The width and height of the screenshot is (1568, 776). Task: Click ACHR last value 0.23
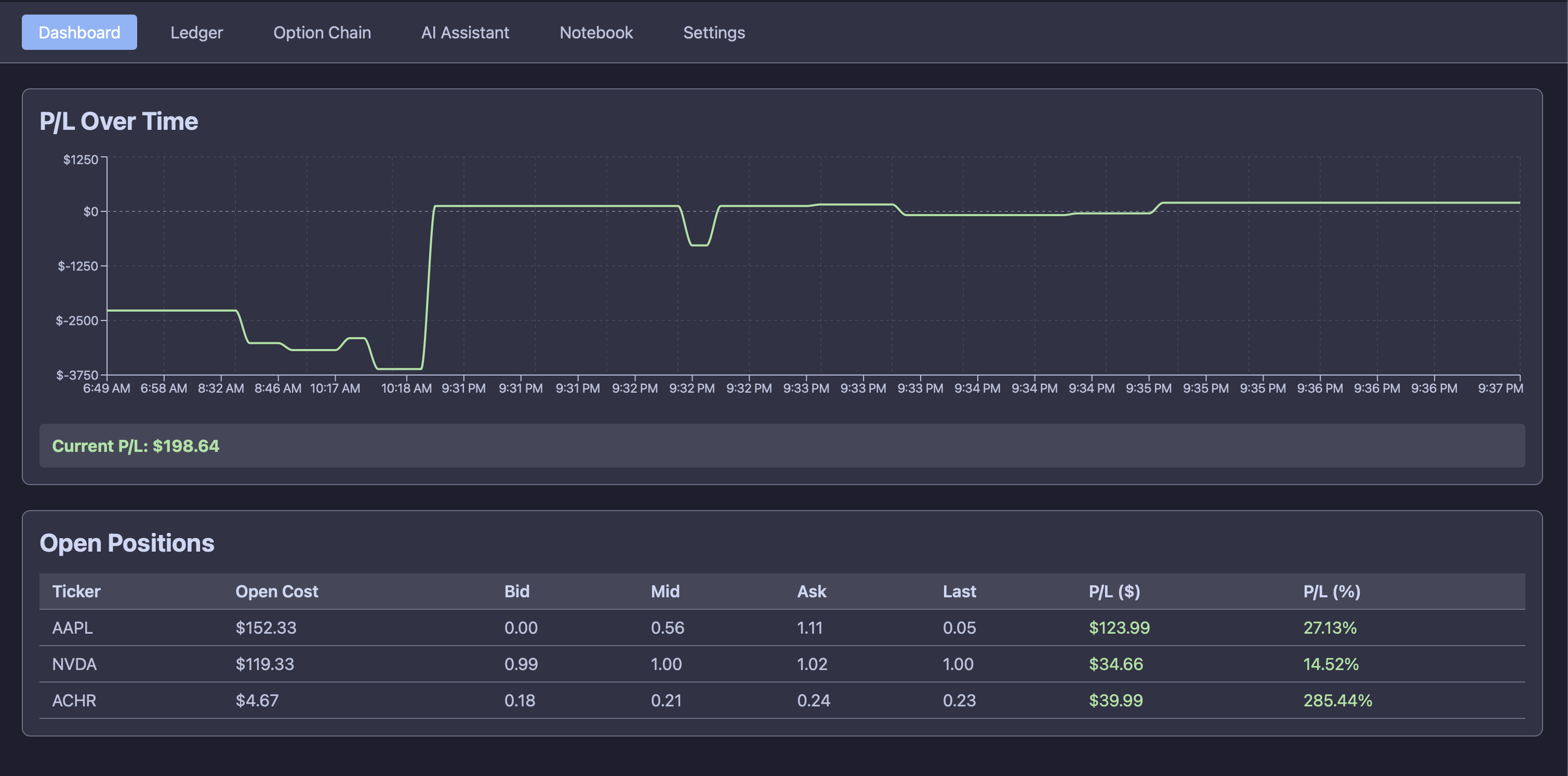click(959, 701)
